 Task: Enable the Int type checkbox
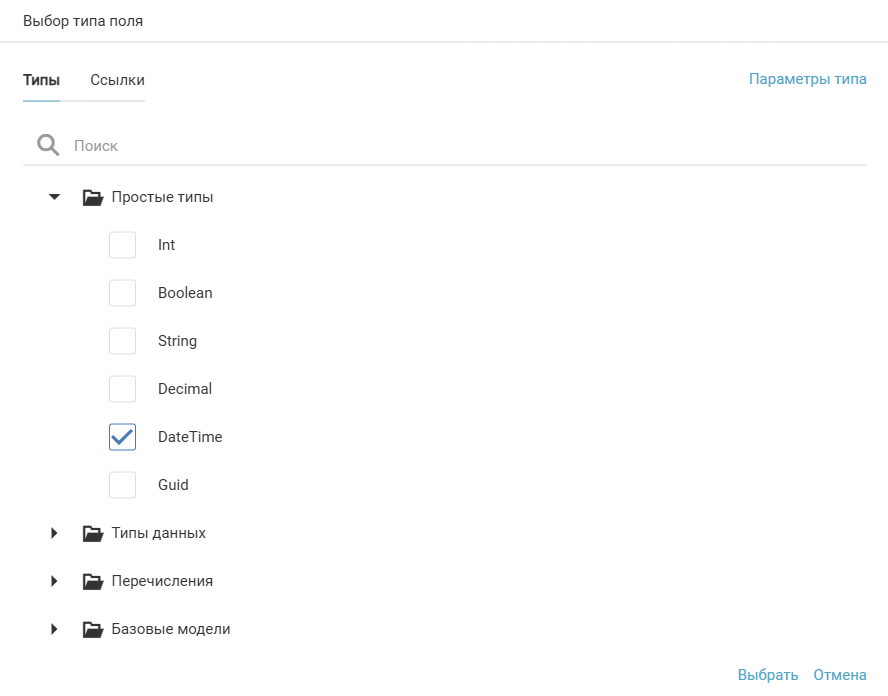click(122, 245)
